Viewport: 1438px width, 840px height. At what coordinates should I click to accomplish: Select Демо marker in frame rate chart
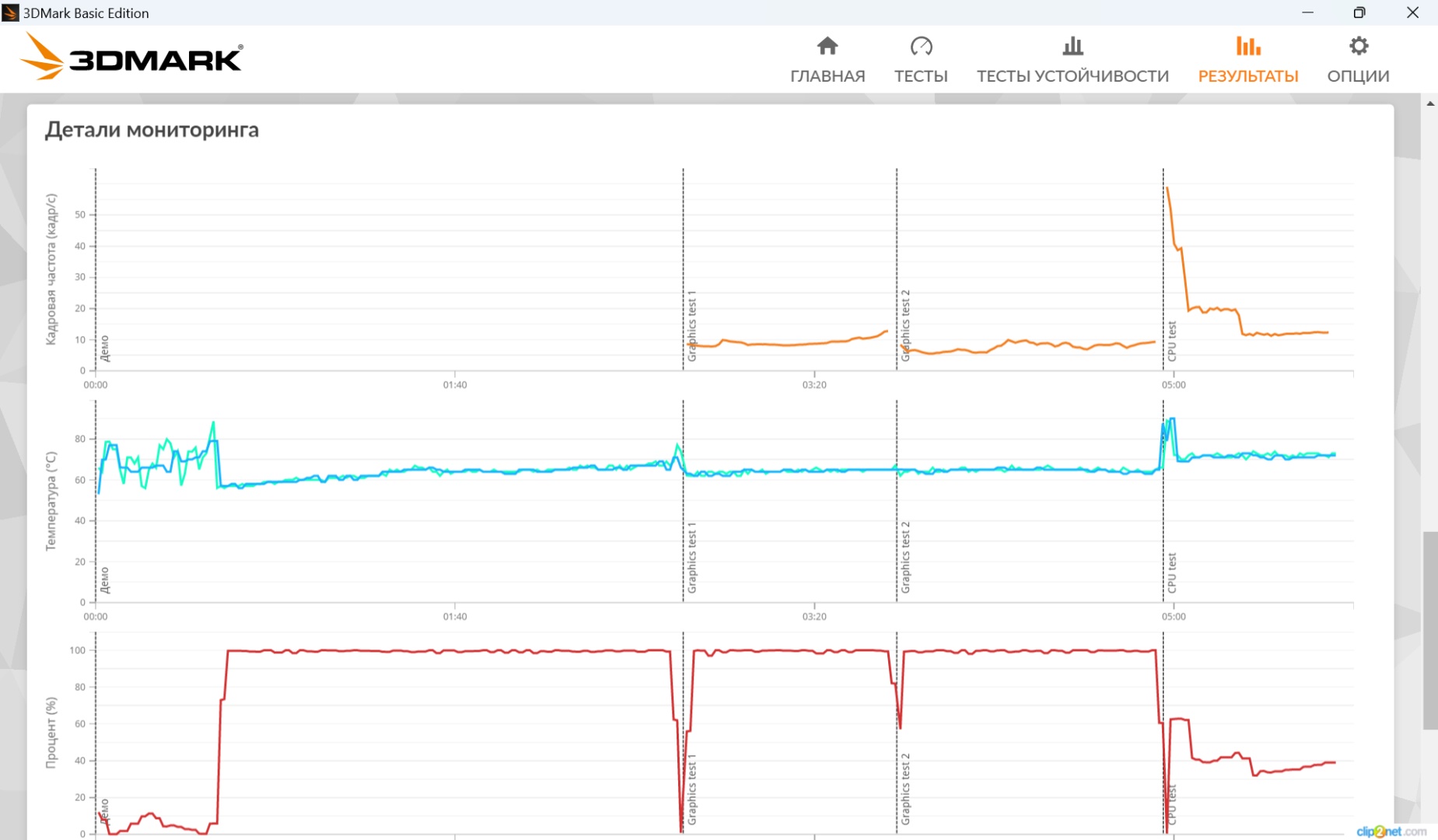105,348
